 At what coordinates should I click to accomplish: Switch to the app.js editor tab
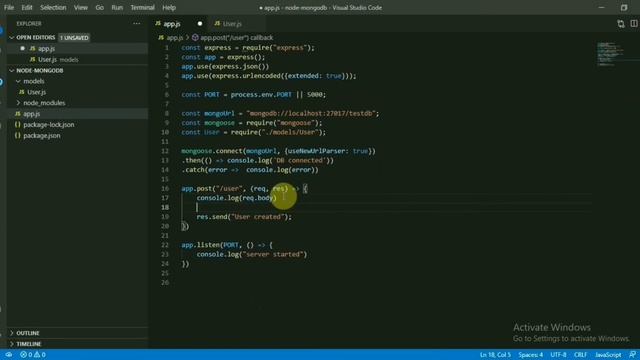pyautogui.click(x=179, y=24)
